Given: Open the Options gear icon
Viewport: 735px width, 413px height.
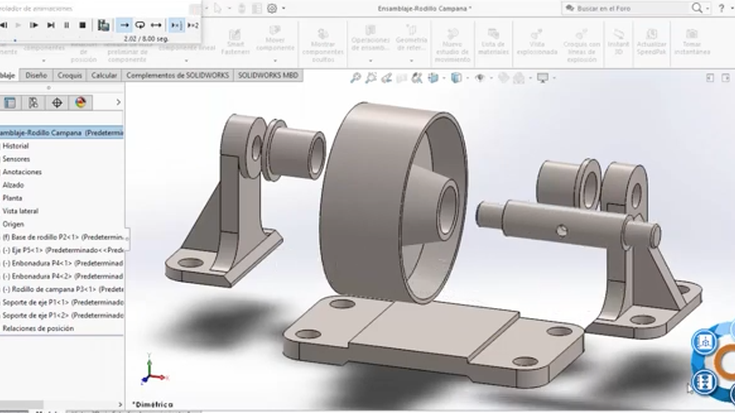Looking at the screenshot, I should (x=272, y=8).
